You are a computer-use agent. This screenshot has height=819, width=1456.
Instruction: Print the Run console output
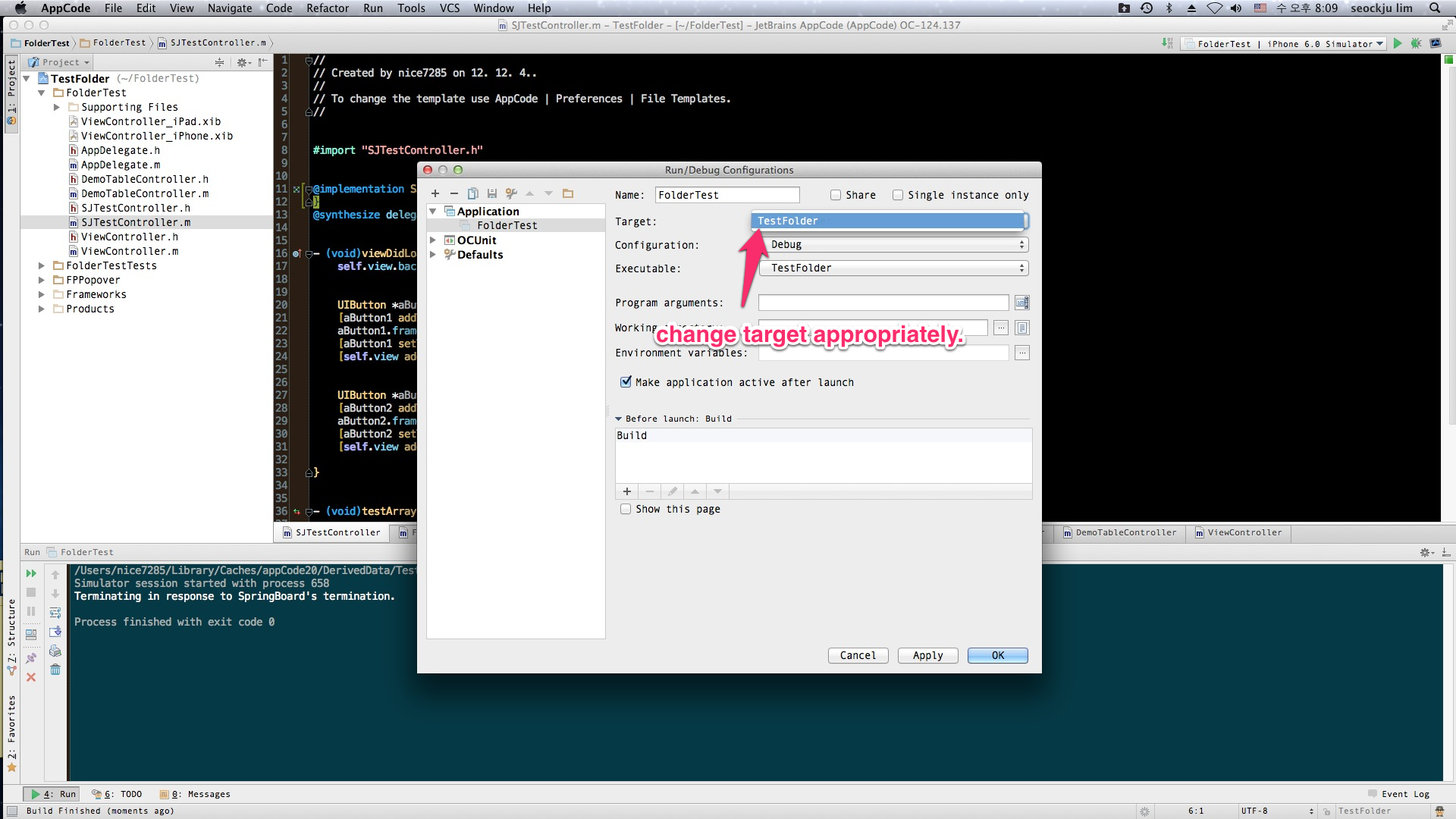point(55,651)
